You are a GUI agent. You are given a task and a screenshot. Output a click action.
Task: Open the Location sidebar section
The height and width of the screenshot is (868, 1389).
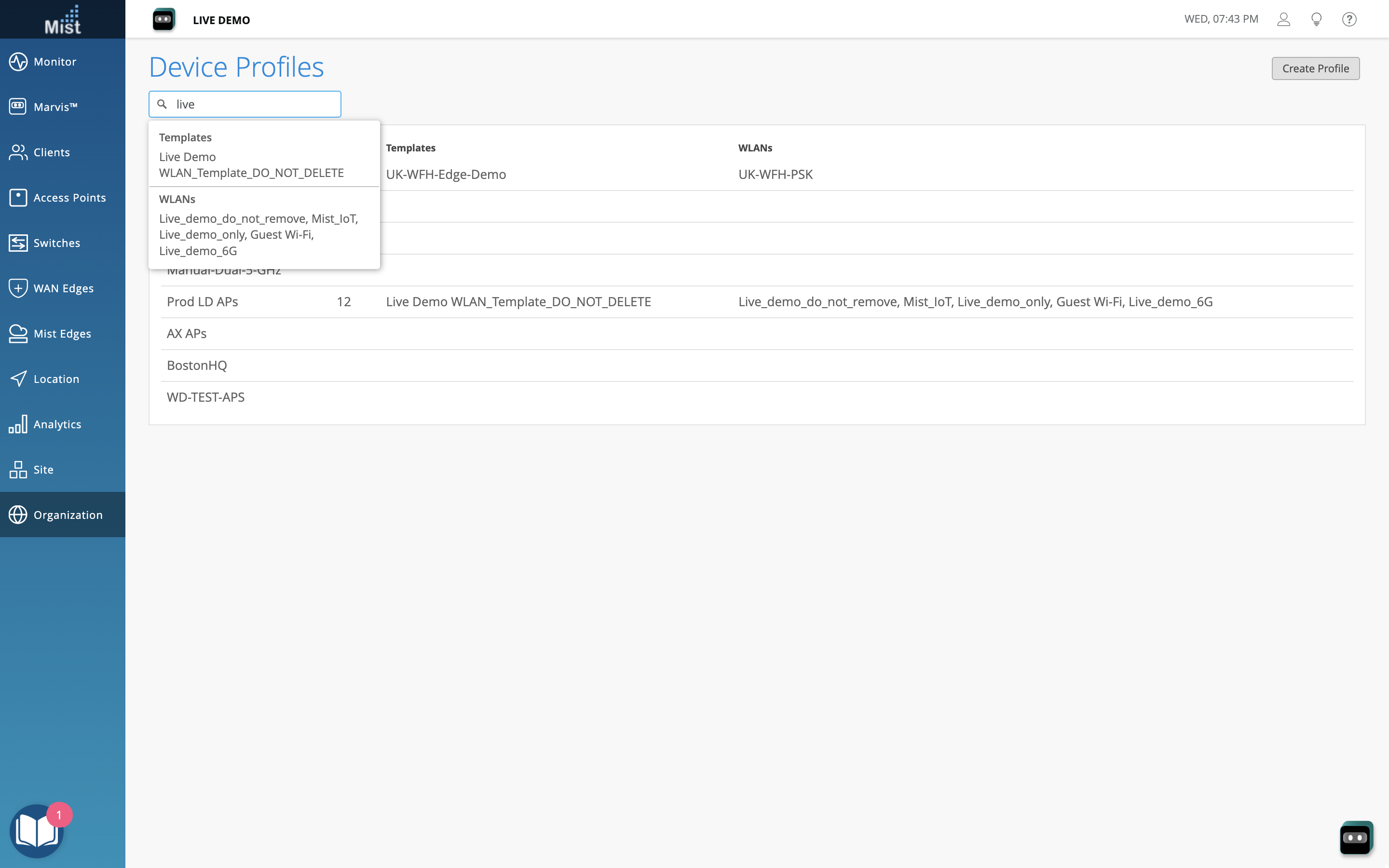coord(56,379)
